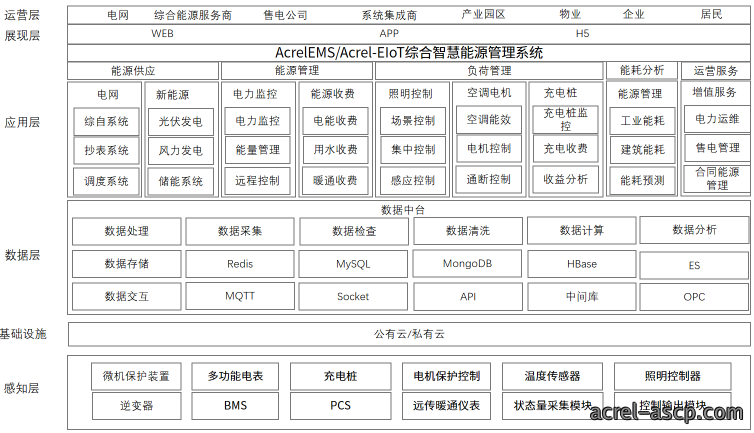Select the 能耗分析 section header
Viewport: 754px width, 433px height.
642,70
